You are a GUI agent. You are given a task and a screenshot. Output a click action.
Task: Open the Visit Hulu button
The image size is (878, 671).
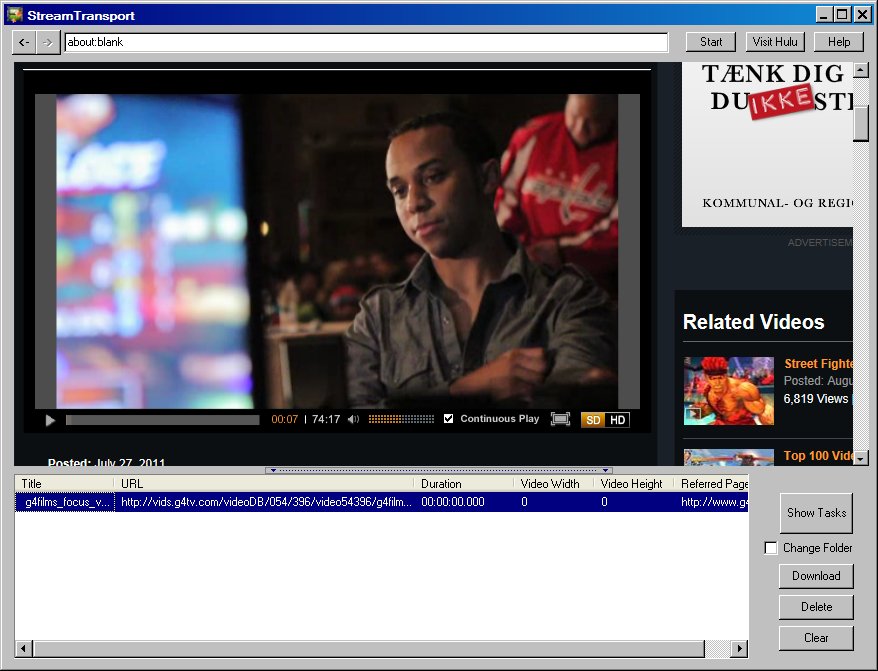pos(775,42)
